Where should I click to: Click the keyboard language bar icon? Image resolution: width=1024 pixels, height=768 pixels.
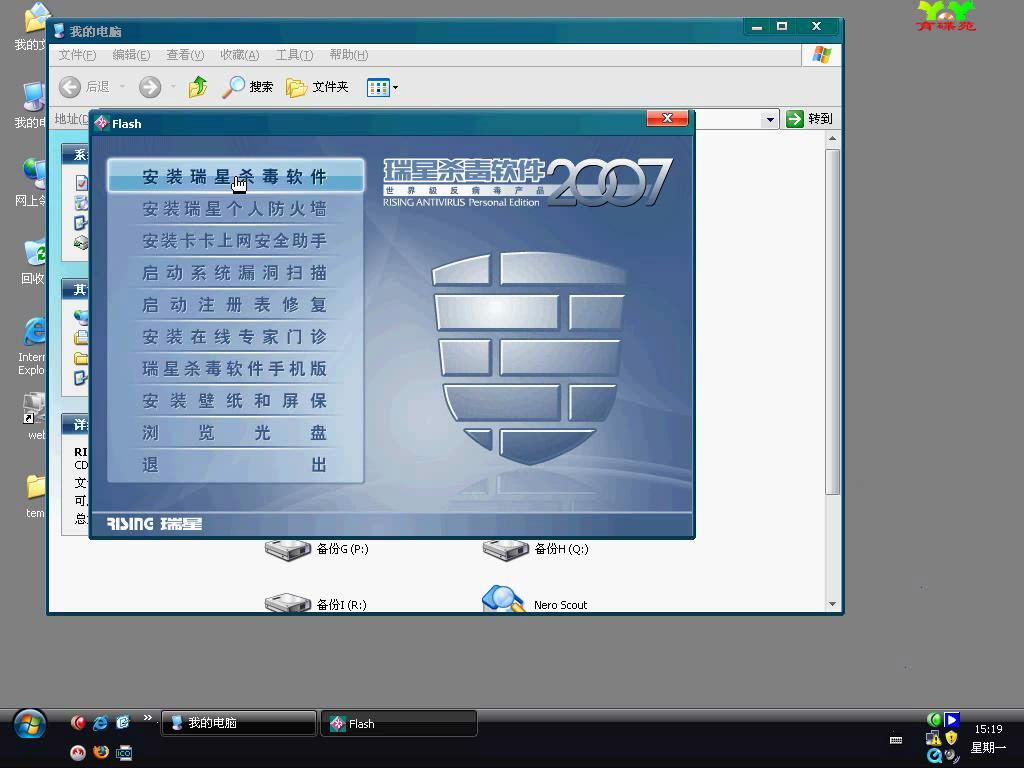coord(896,740)
